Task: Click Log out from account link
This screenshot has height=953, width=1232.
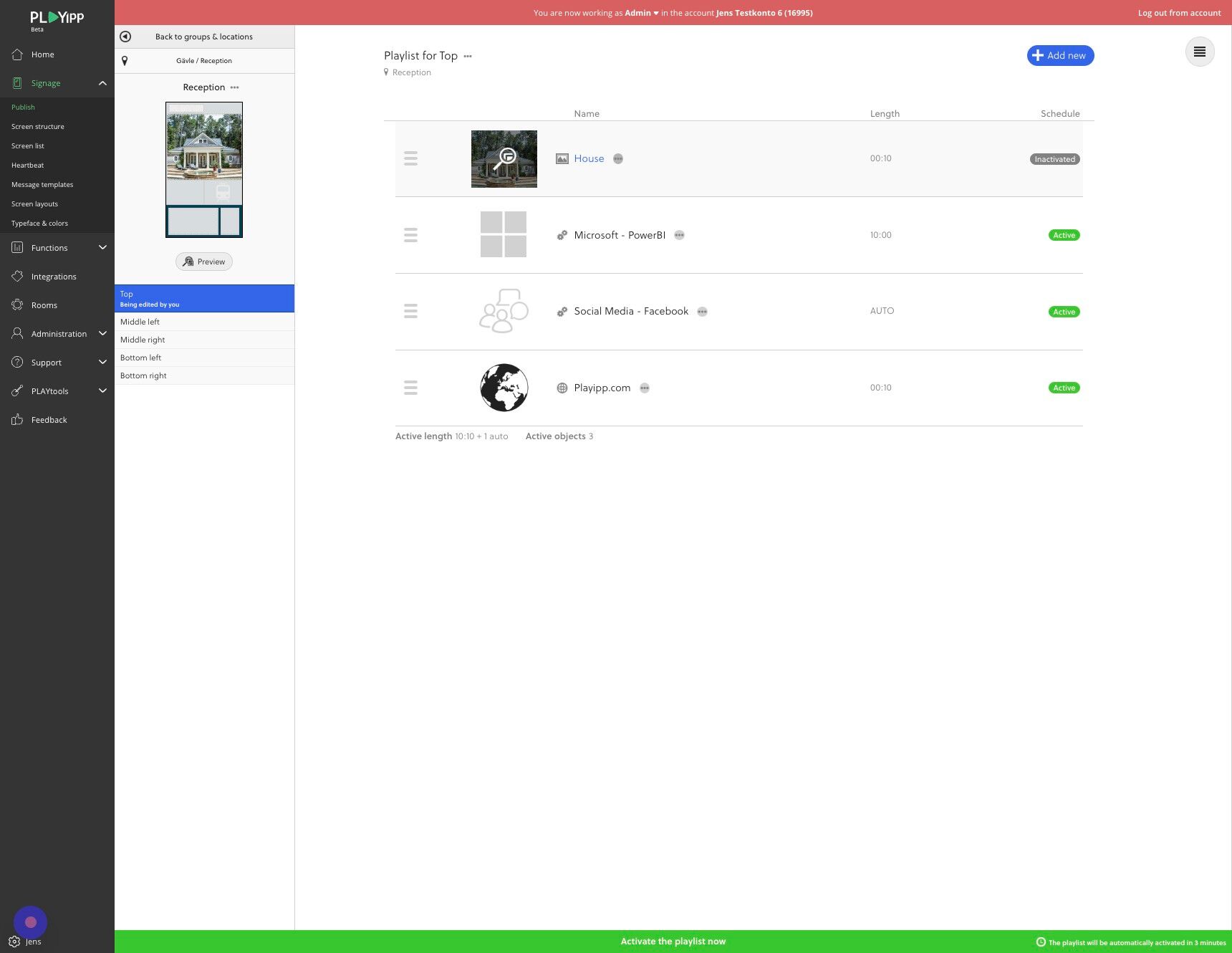Action: click(x=1180, y=13)
